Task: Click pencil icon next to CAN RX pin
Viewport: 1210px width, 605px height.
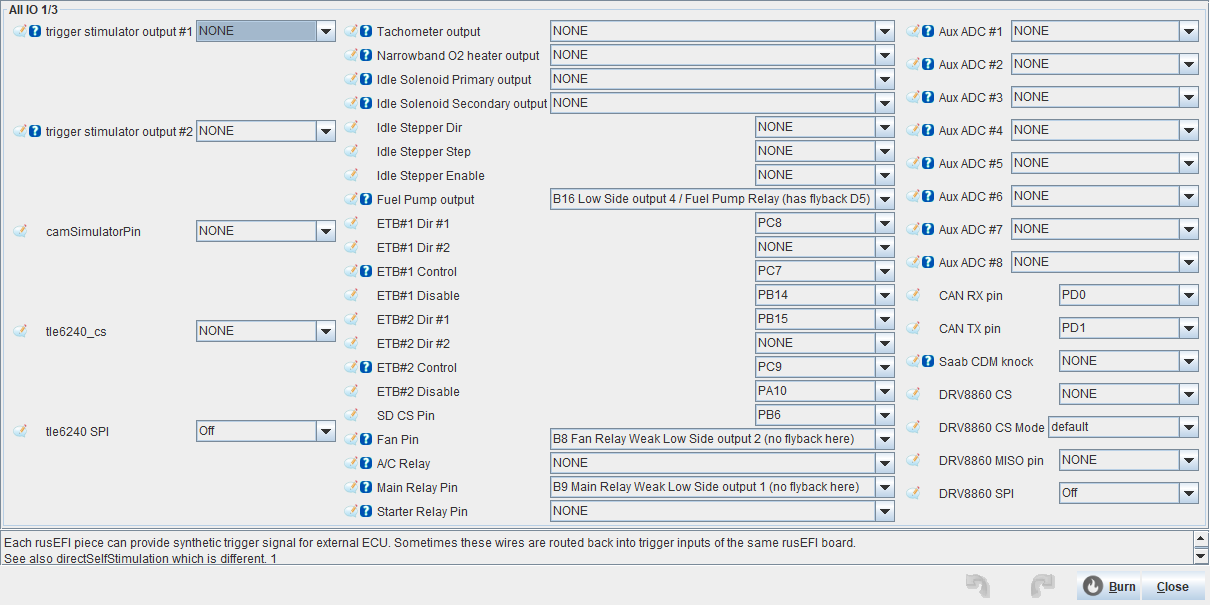Action: pyautogui.click(x=913, y=296)
